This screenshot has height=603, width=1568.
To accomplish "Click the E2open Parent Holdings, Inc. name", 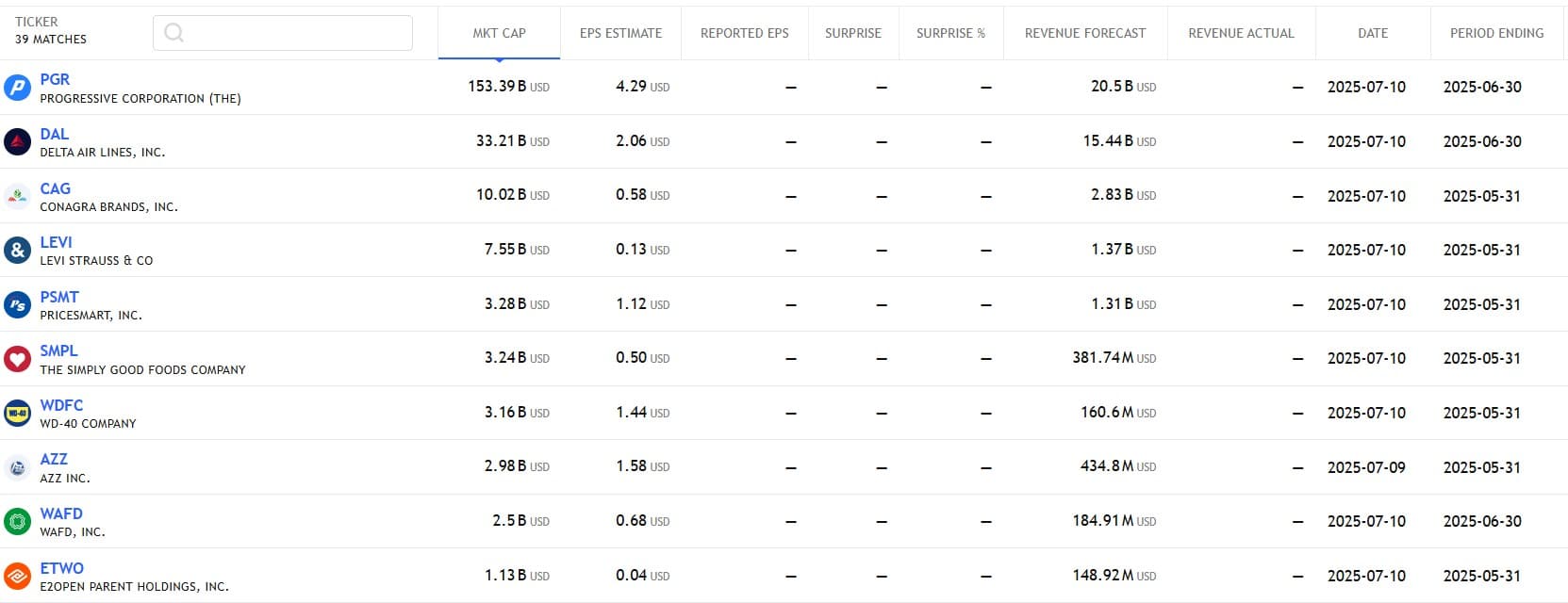I will coord(134,587).
